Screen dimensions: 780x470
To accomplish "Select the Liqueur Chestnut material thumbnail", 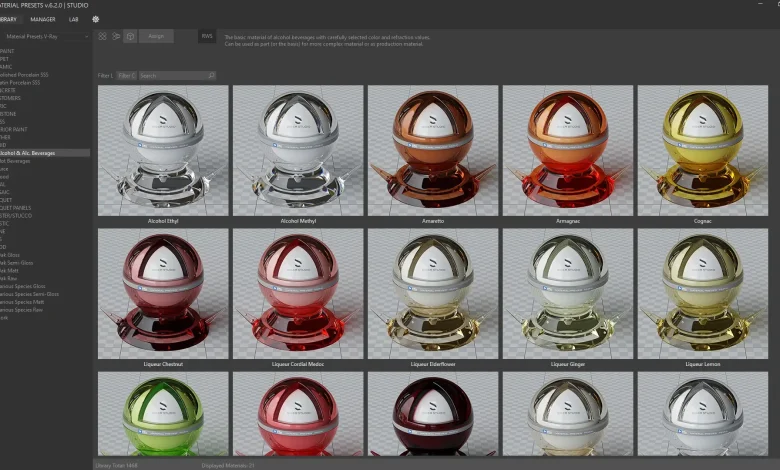I will (163, 294).
